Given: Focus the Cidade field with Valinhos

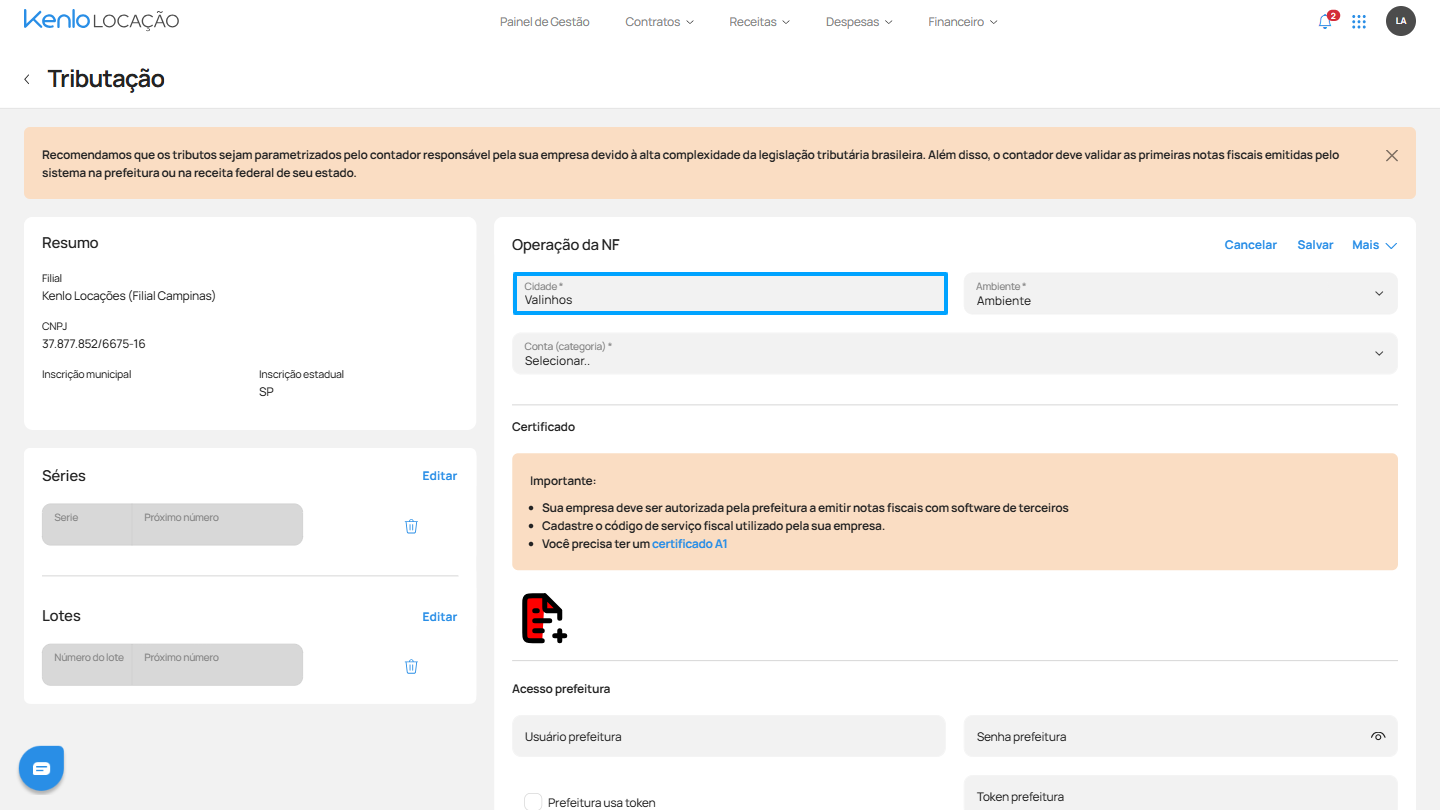Looking at the screenshot, I should [x=730, y=294].
